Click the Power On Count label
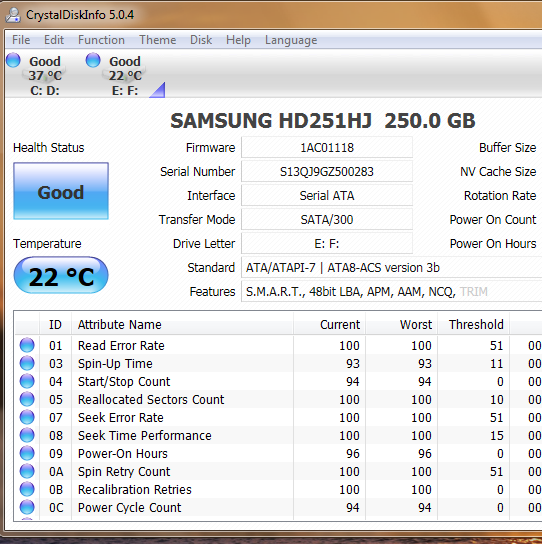This screenshot has height=544, width=542. [x=493, y=220]
